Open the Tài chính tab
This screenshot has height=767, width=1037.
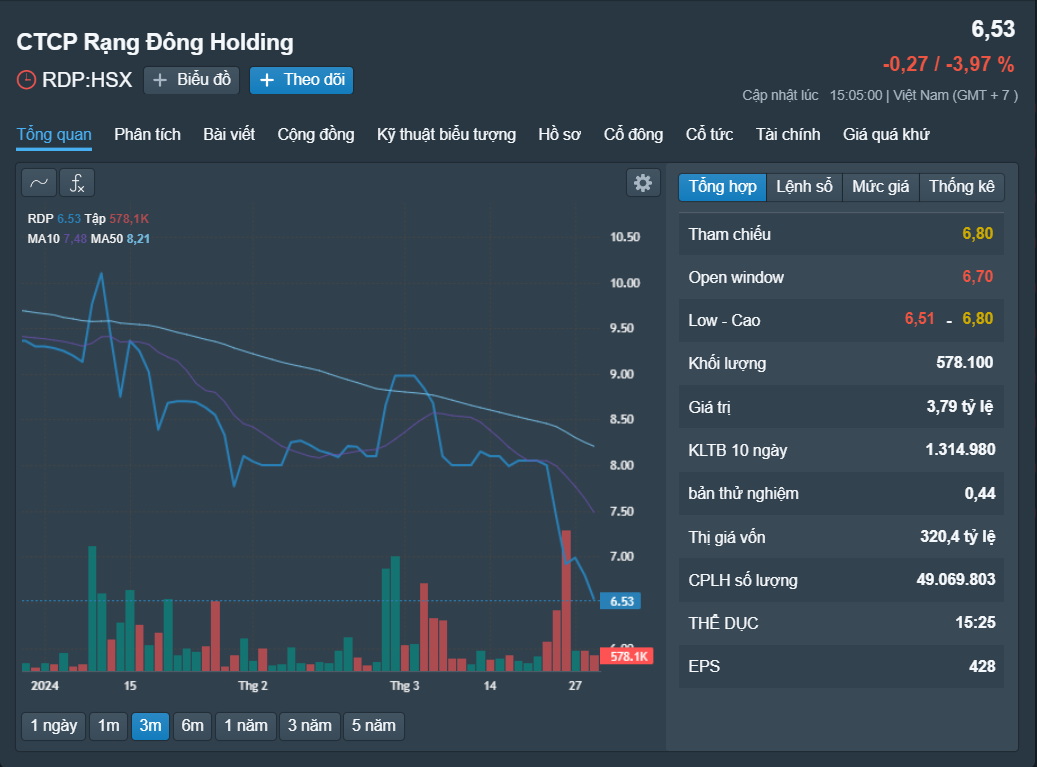[x=788, y=135]
